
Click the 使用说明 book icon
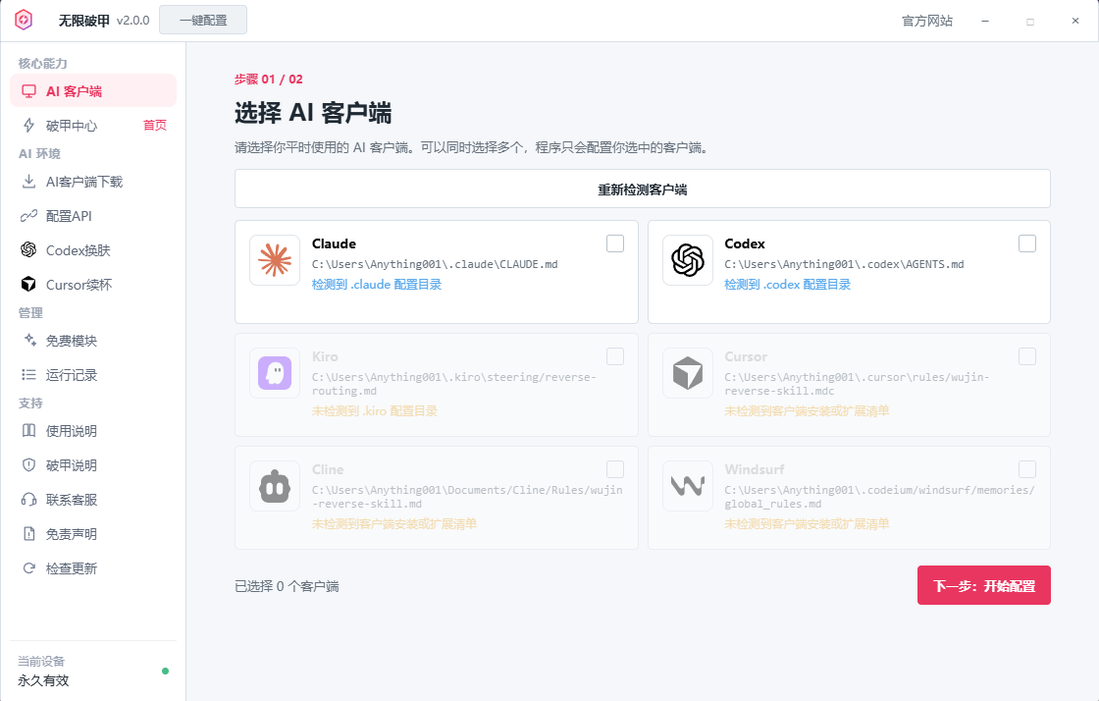click(x=29, y=430)
